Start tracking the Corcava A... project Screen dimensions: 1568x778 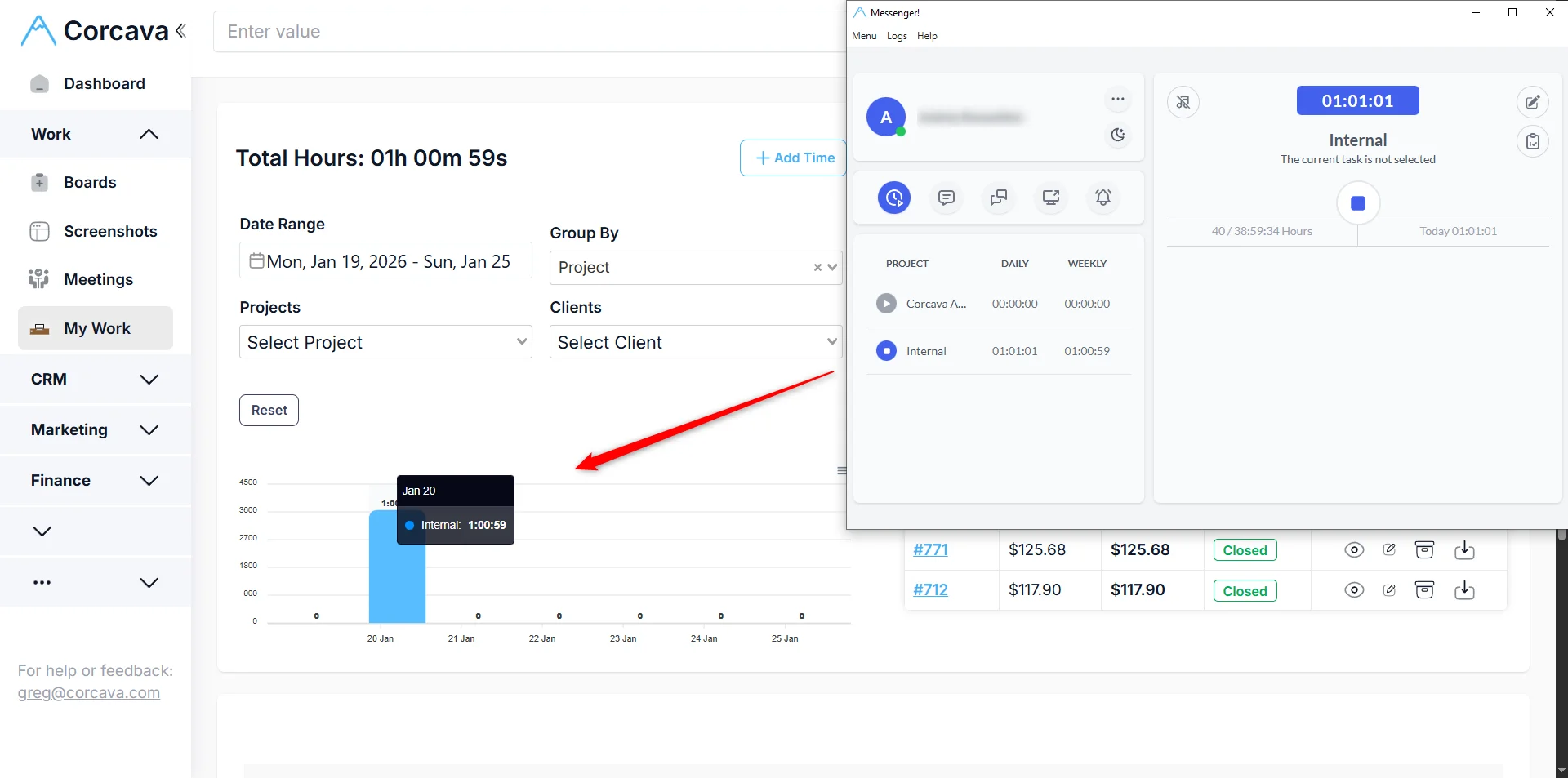[x=886, y=304]
